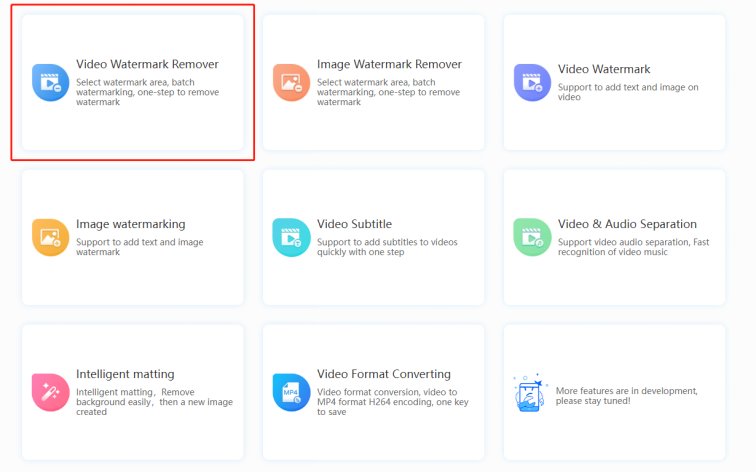Click Video Watermark Remover 'Select watermark area' description
The image size is (756, 474).
pos(148,92)
